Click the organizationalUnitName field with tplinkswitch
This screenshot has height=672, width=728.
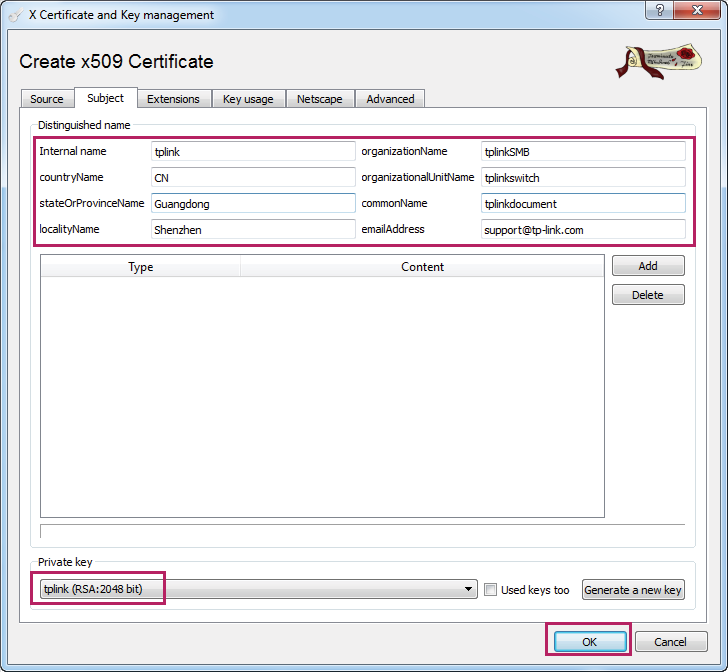[x=583, y=177]
